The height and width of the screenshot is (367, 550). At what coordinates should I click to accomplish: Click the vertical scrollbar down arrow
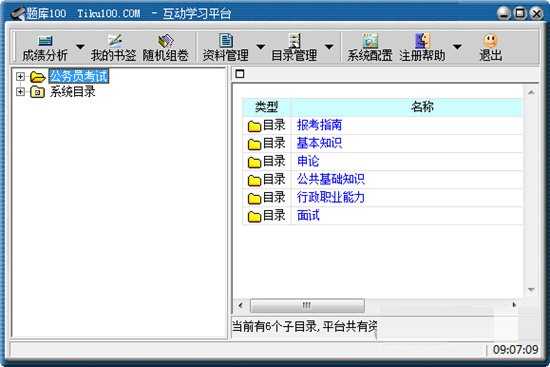click(531, 290)
